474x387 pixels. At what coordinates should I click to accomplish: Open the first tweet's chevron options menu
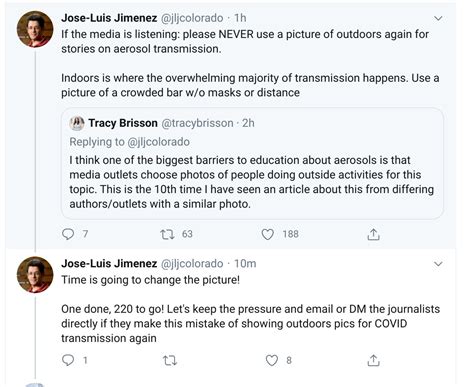coord(438,18)
